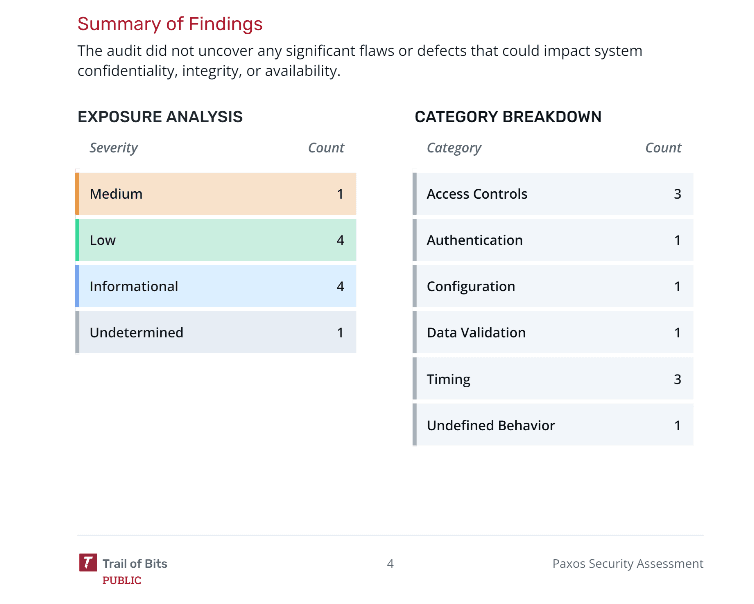Viewport: 754px width, 604px height.
Task: Click the red PUBLIC label in footer
Action: pyautogui.click(x=122, y=581)
